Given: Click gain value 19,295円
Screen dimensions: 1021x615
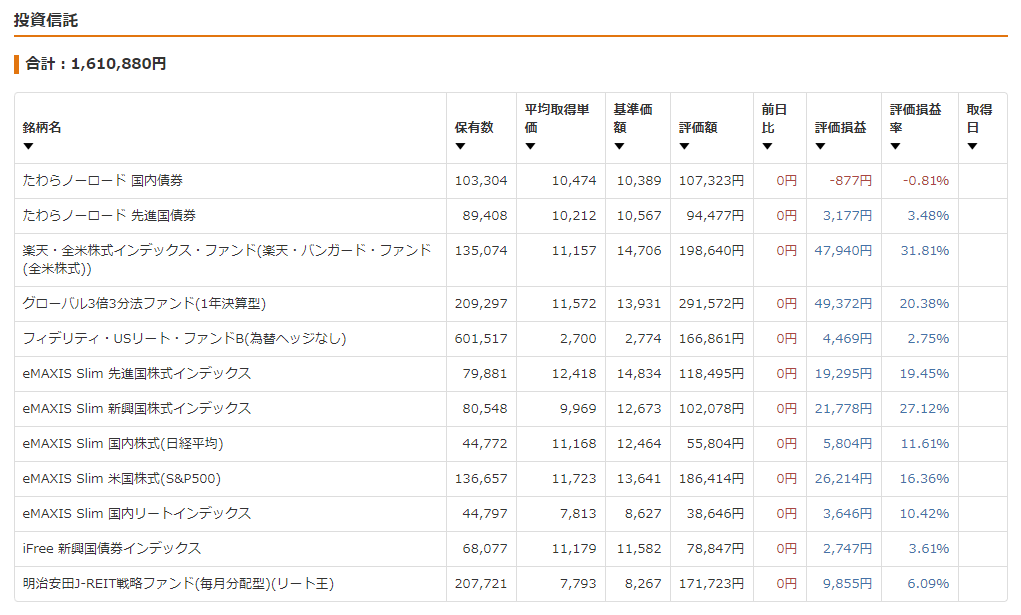Looking at the screenshot, I should 843,374.
